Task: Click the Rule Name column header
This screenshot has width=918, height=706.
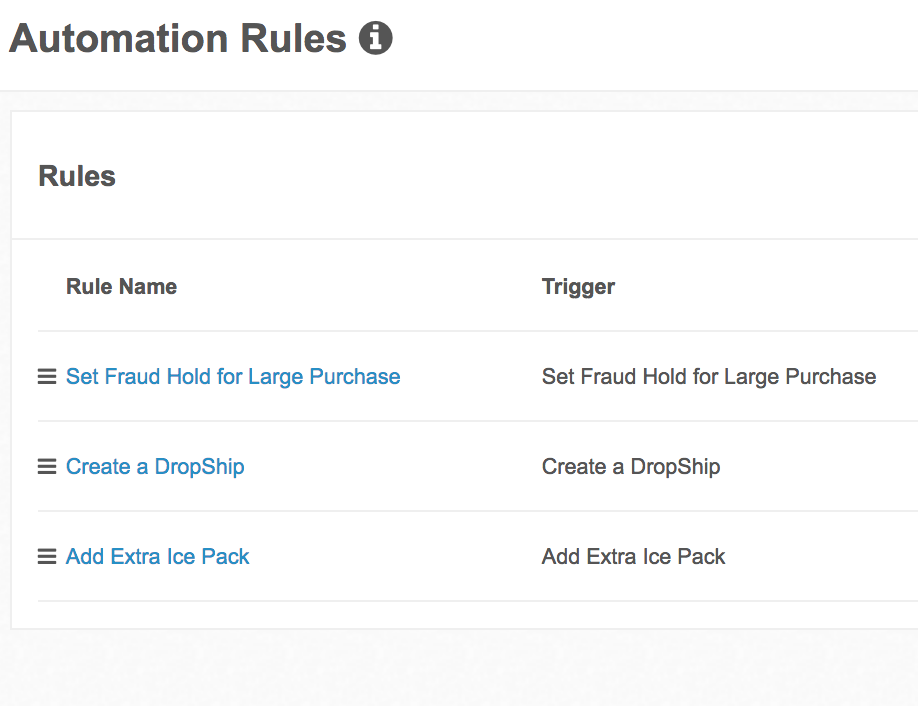Action: click(121, 287)
